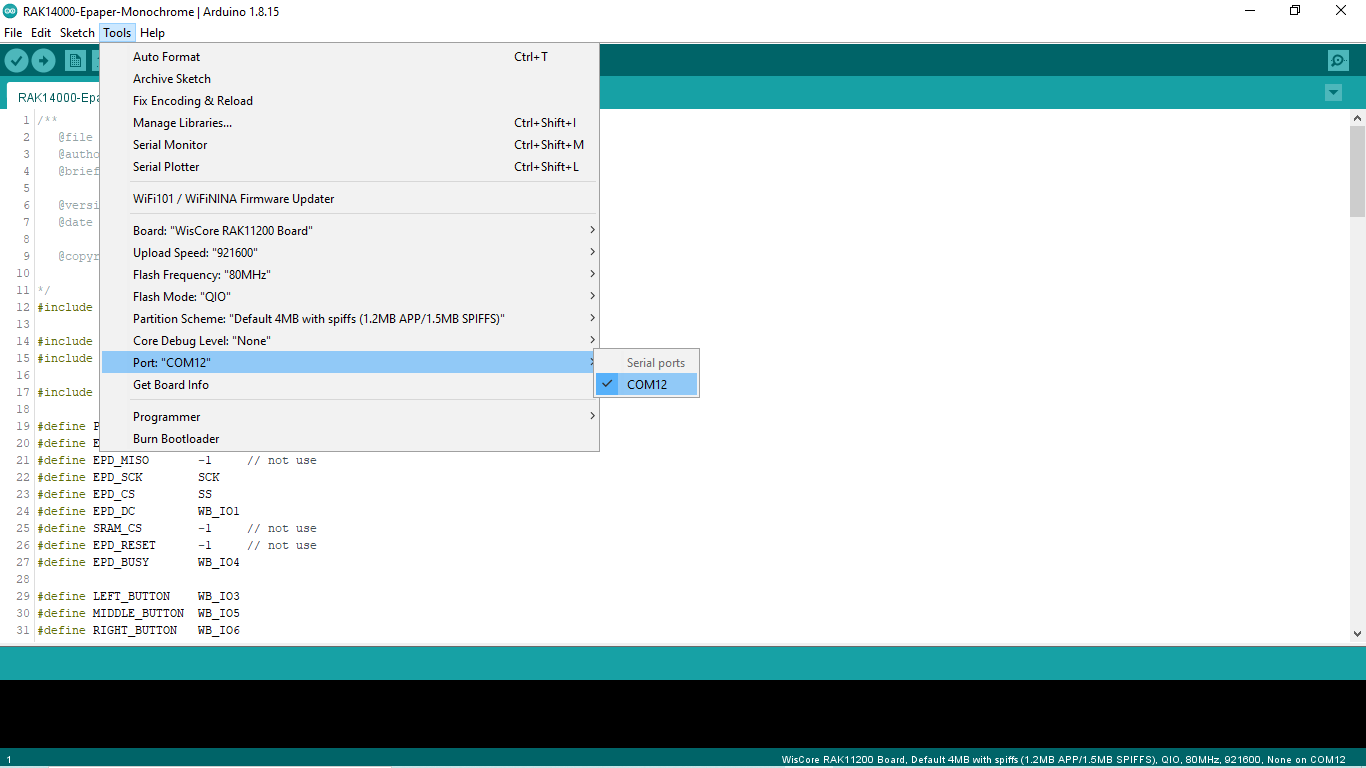The height and width of the screenshot is (768, 1366).
Task: Click Get Board Info
Action: 350,385
